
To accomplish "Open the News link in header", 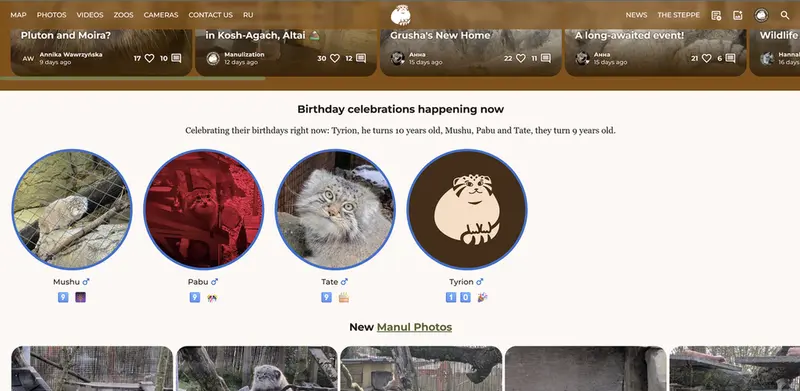I will [636, 15].
